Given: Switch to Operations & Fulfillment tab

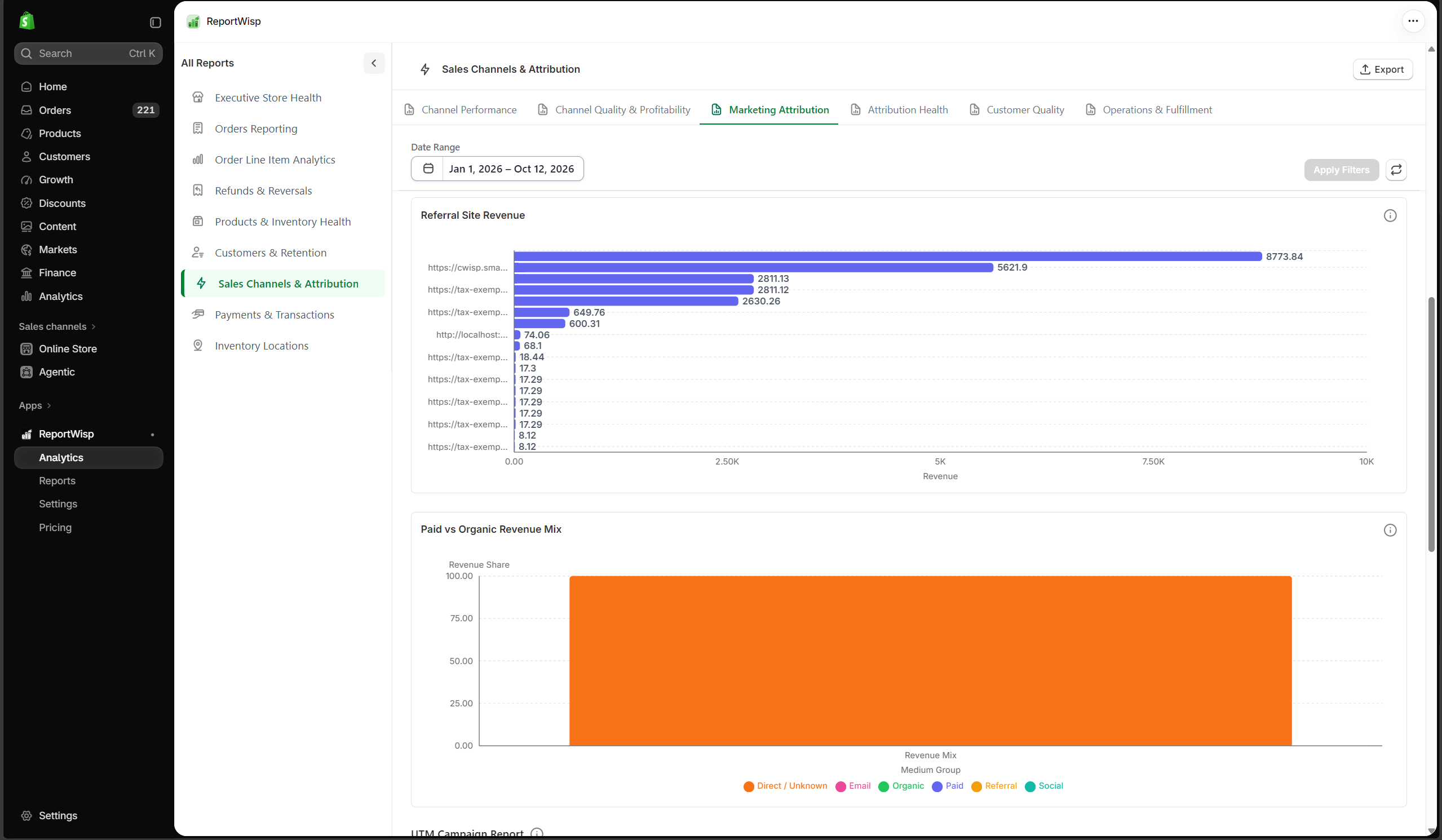Looking at the screenshot, I should click(1149, 110).
